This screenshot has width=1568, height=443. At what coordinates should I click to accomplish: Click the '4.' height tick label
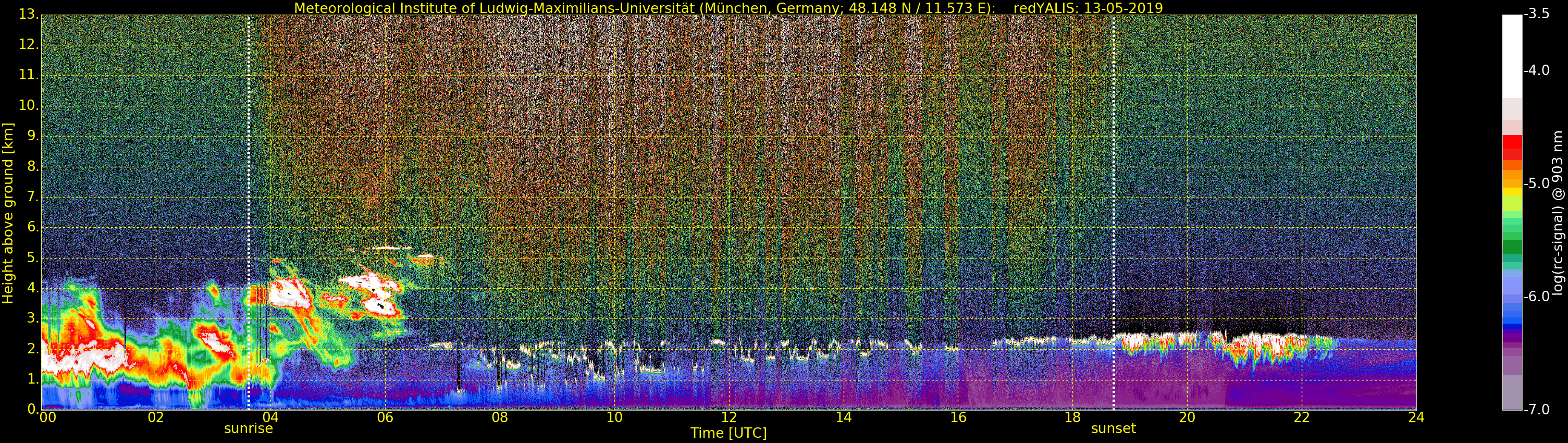pyautogui.click(x=32, y=288)
